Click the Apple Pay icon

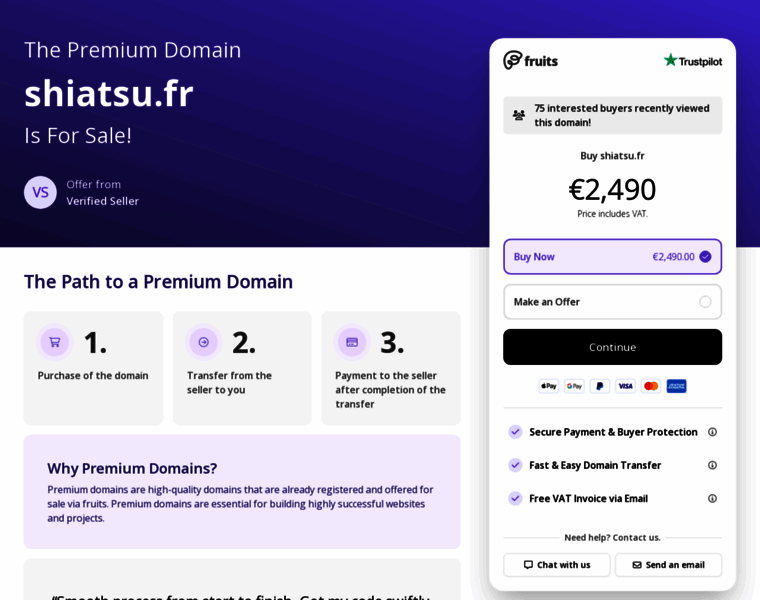pyautogui.click(x=548, y=386)
